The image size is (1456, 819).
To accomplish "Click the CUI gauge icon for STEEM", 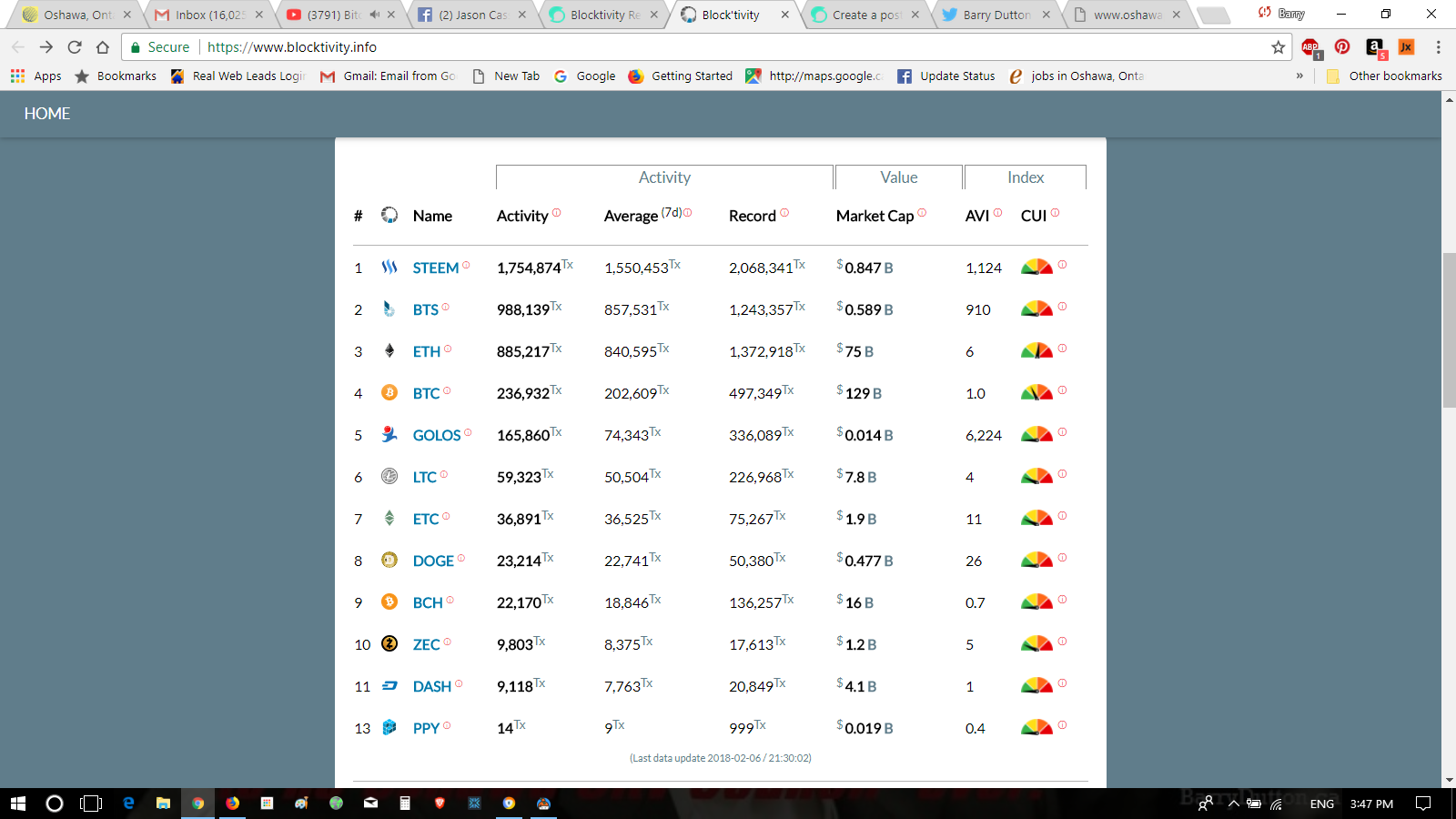I will [x=1036, y=267].
